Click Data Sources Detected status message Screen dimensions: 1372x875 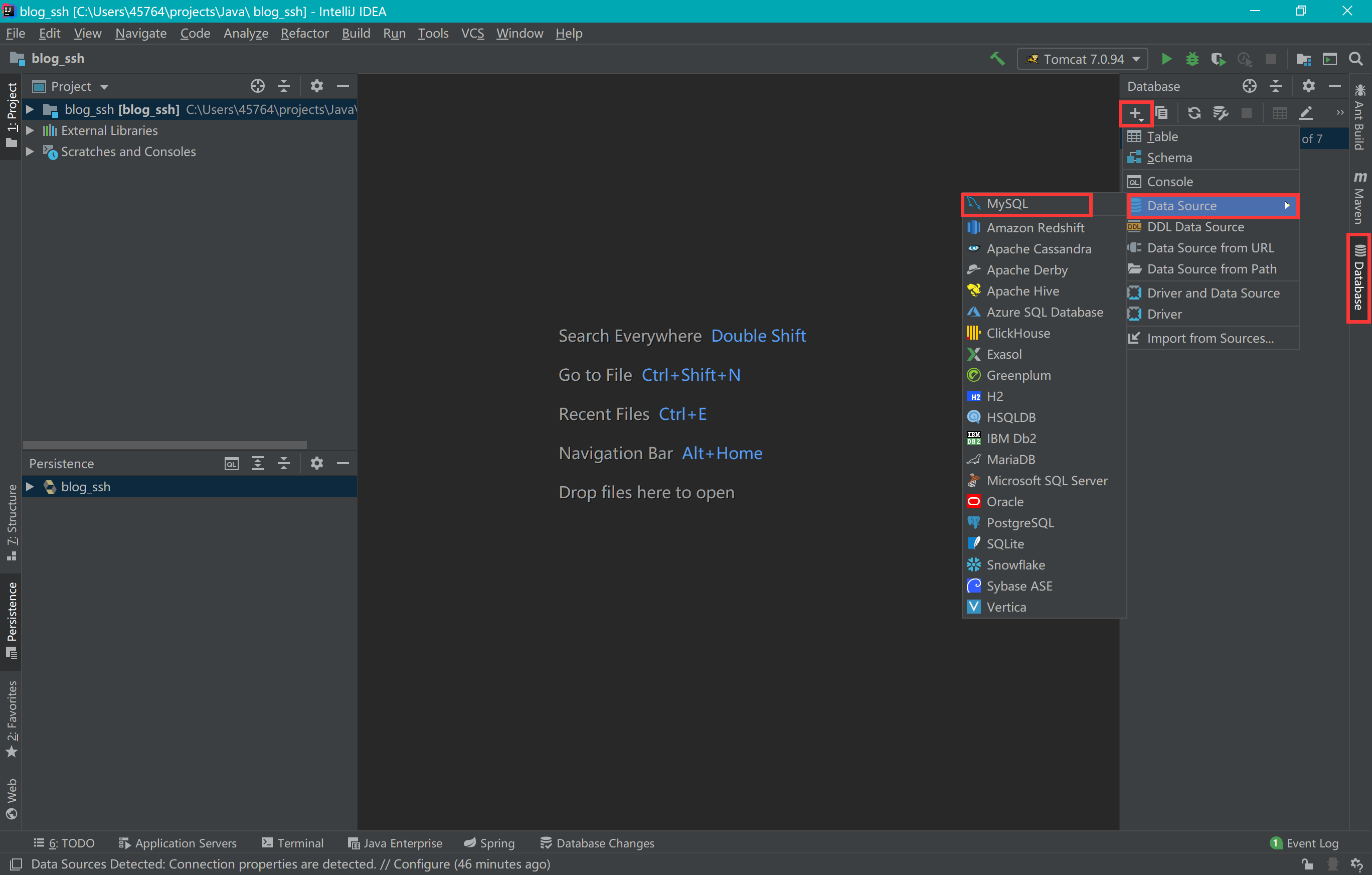pos(290,864)
